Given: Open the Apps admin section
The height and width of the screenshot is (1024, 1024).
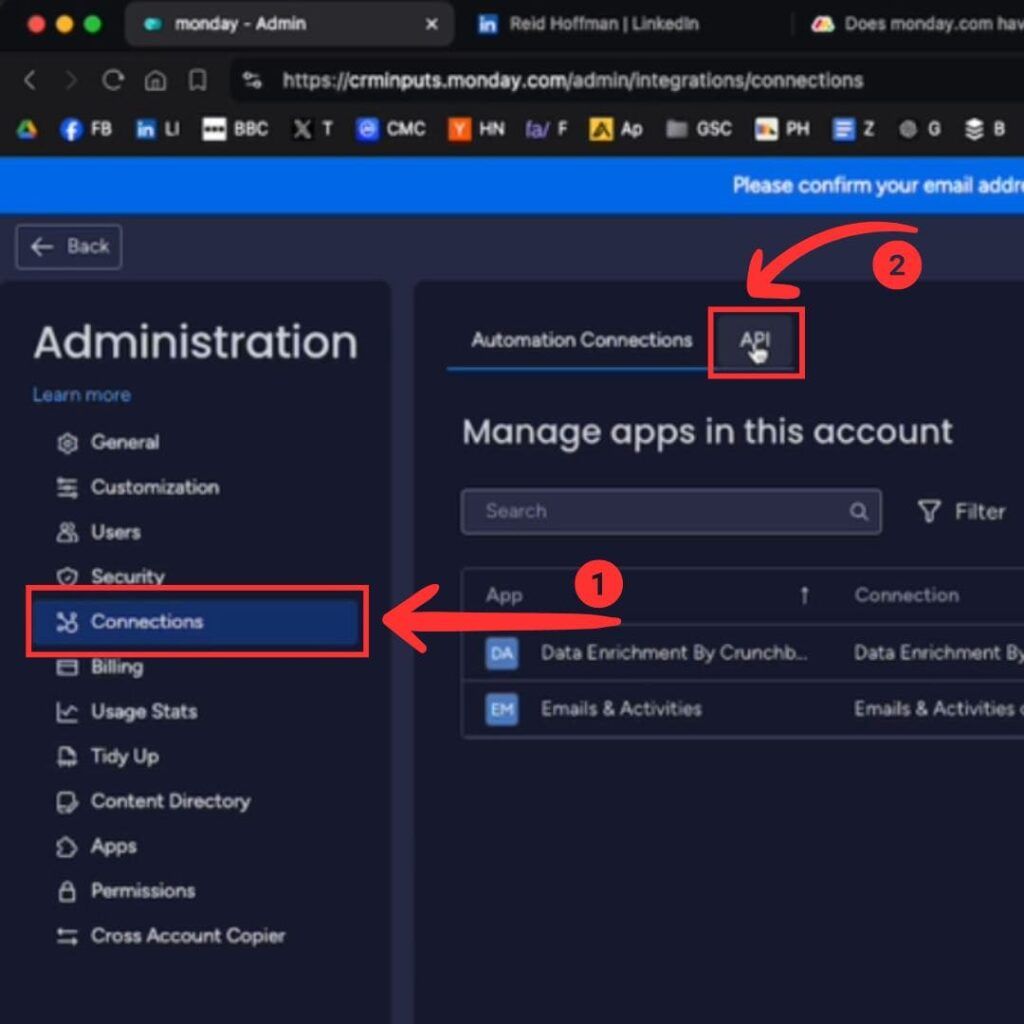Looking at the screenshot, I should click(x=97, y=846).
